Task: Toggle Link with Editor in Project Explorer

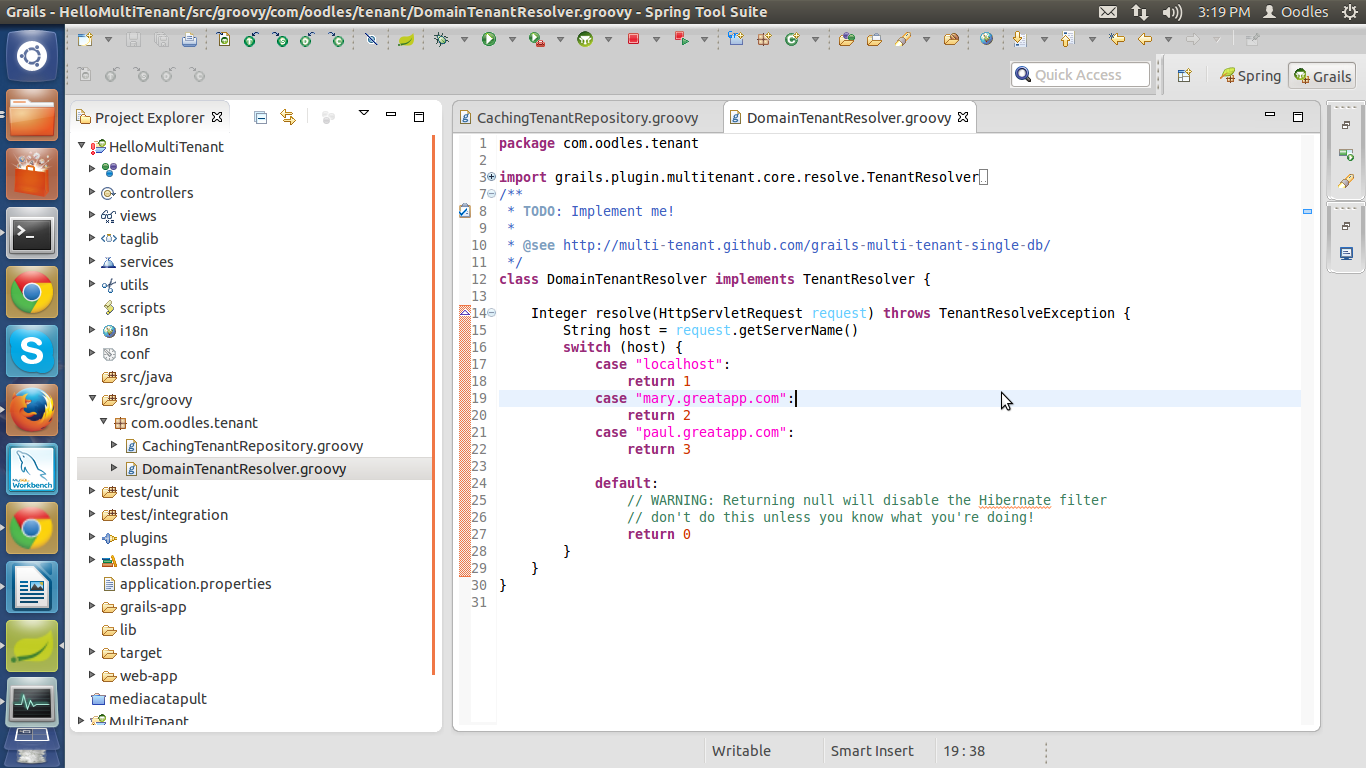Action: [x=288, y=117]
